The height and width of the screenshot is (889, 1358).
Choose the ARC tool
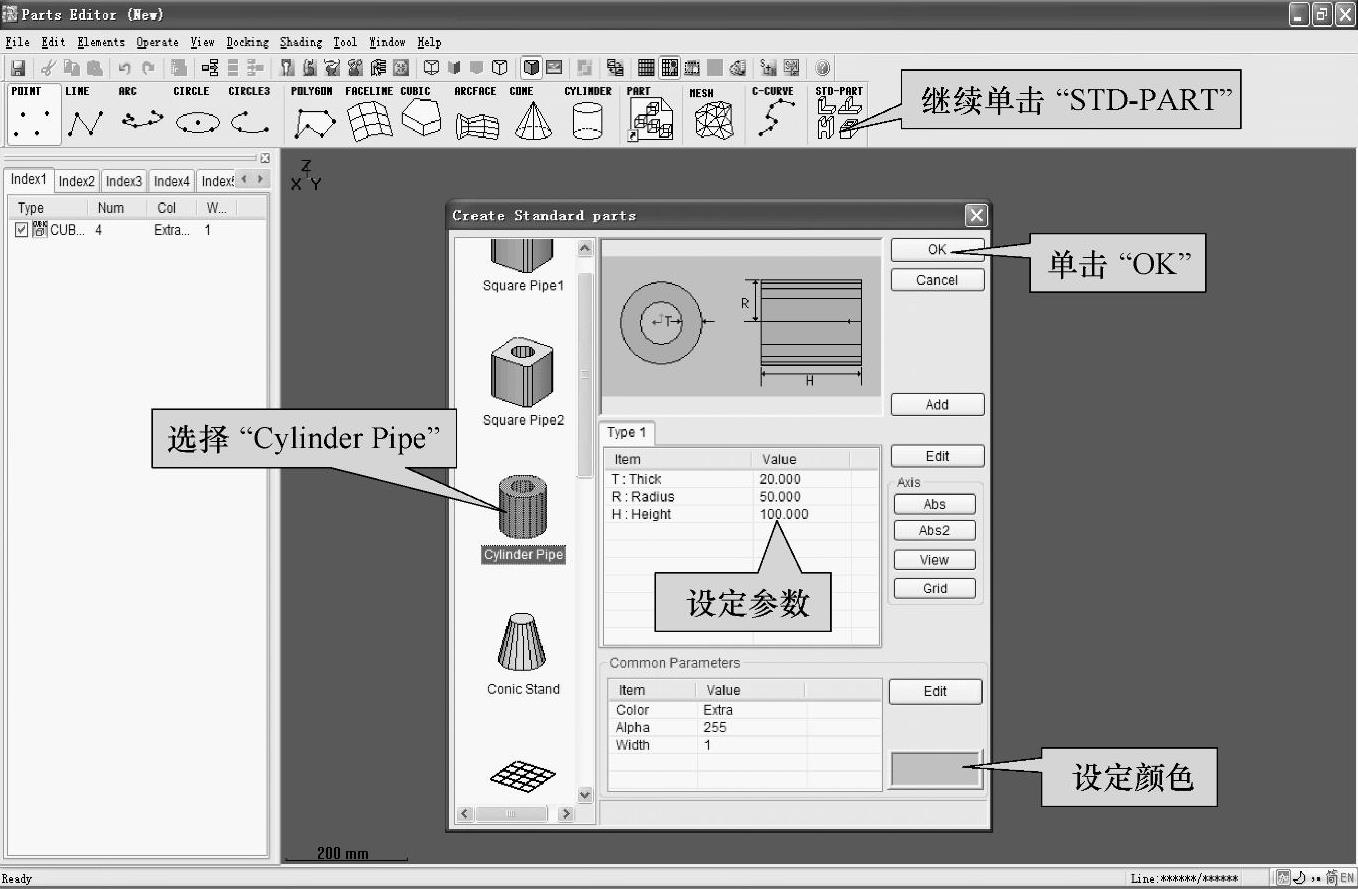(141, 115)
